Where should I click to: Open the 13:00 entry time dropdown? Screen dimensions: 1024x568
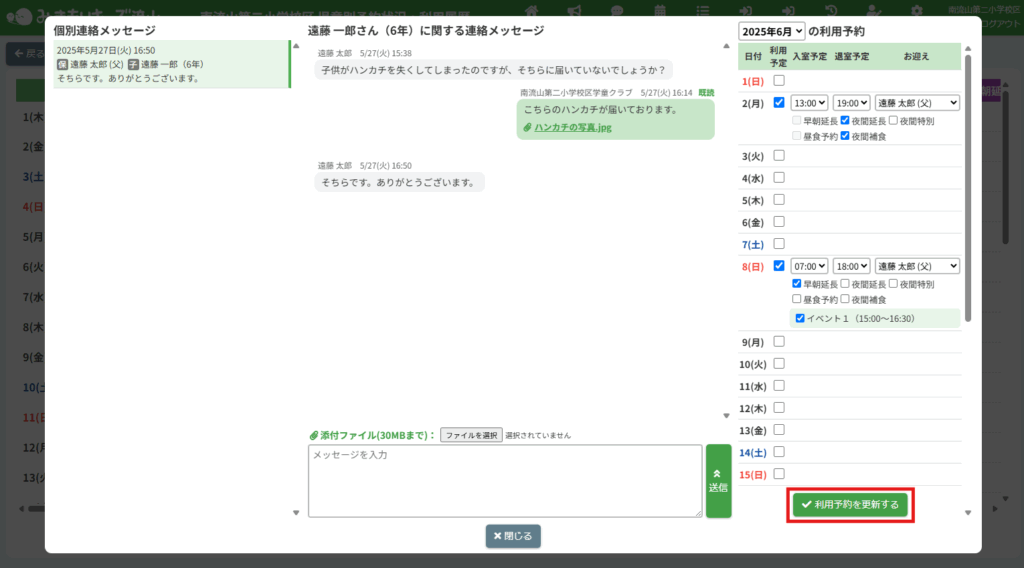809,102
